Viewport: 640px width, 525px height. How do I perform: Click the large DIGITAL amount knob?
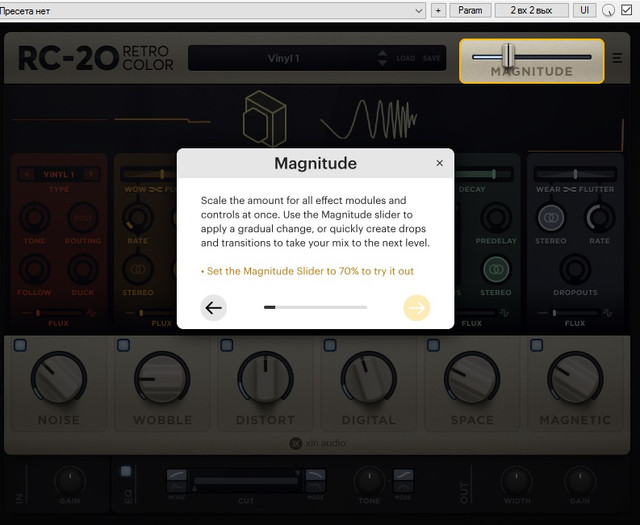click(x=369, y=378)
